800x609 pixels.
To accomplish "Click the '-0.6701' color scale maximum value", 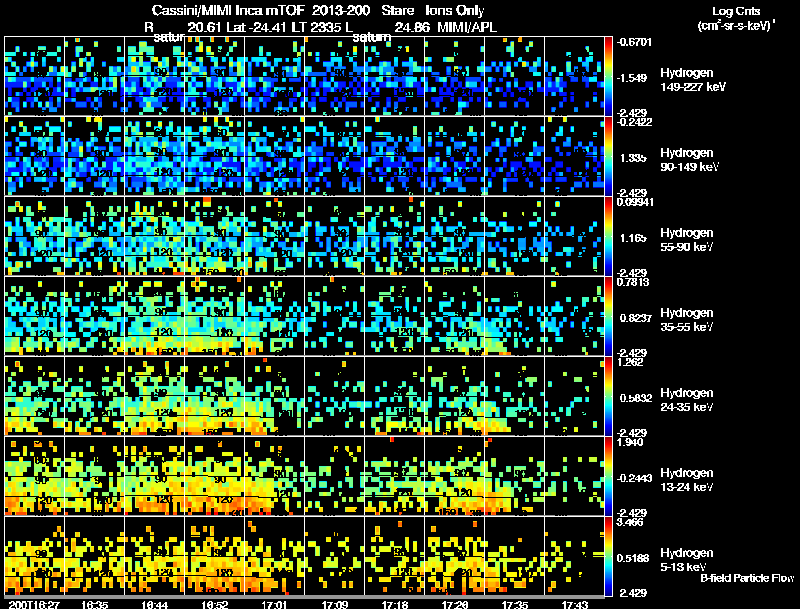I will [x=634, y=42].
